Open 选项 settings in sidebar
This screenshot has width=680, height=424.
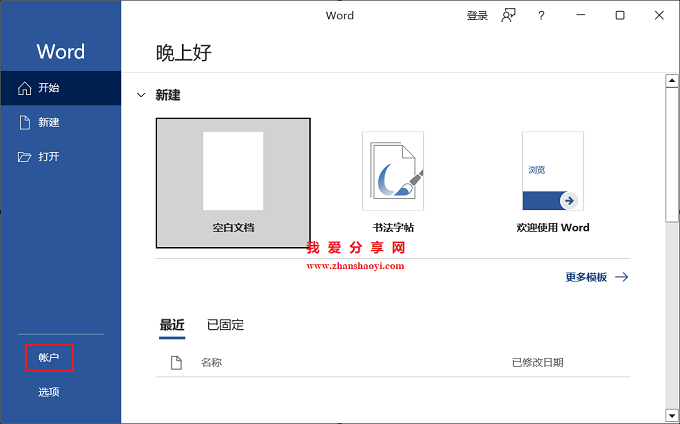pyautogui.click(x=49, y=392)
